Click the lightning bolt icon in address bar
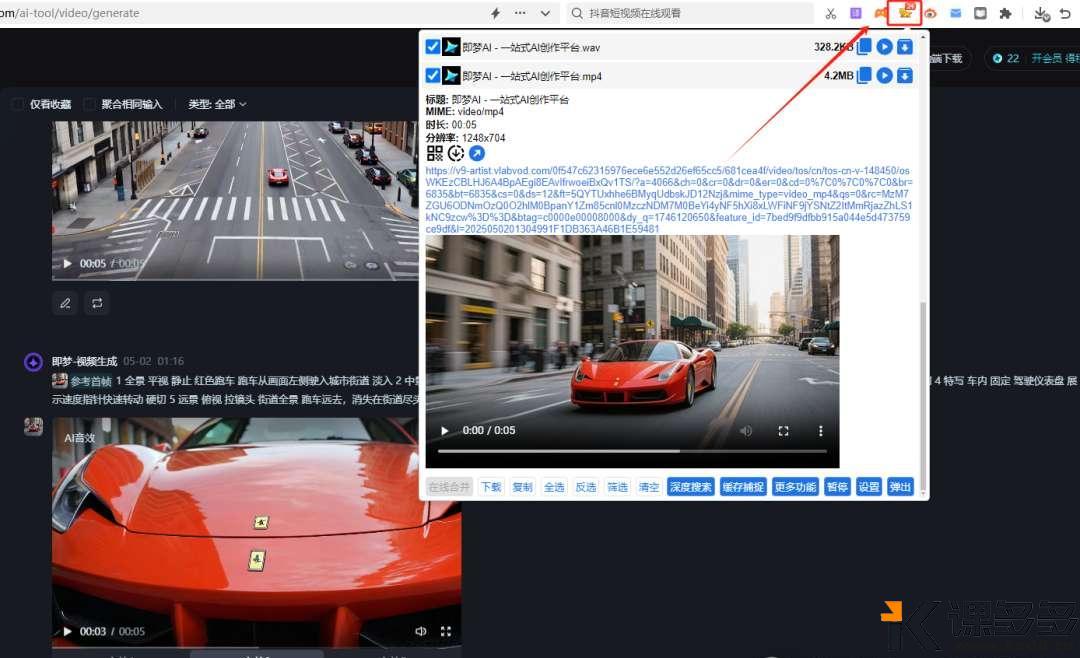The image size is (1080, 658). coord(495,13)
